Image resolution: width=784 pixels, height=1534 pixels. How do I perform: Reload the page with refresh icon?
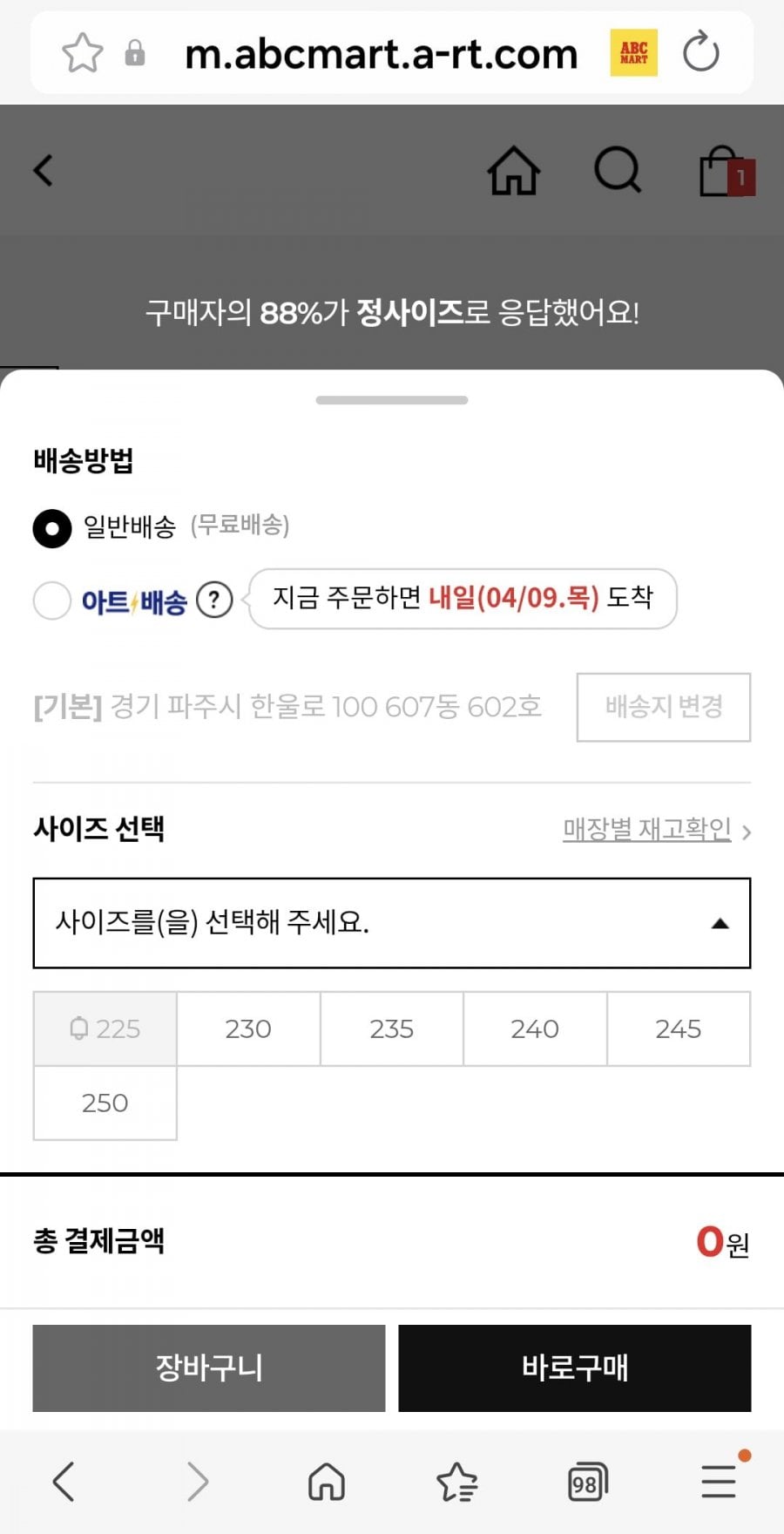click(x=700, y=52)
